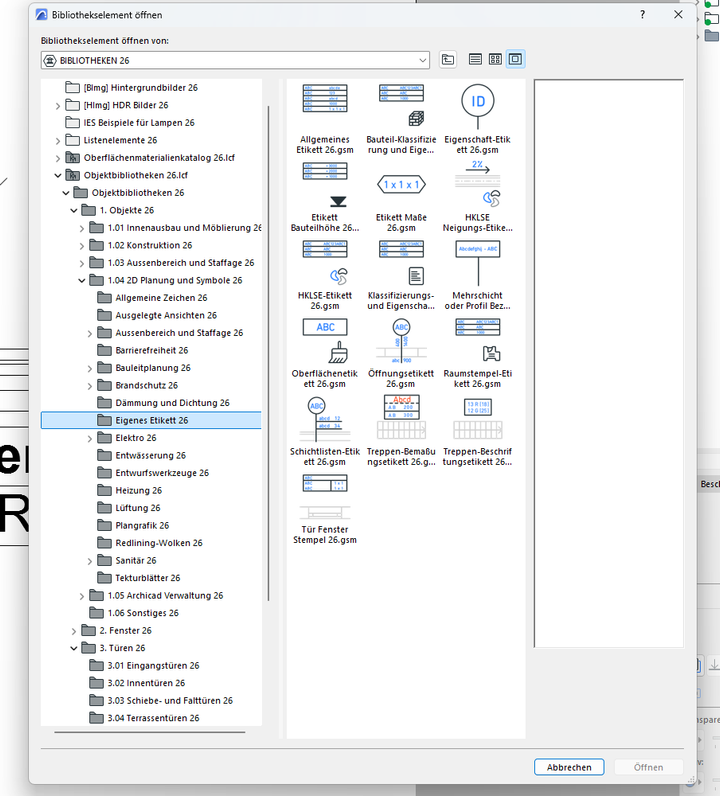Switch to list view mode
Viewport: 720px width, 796px height.
coord(475,59)
